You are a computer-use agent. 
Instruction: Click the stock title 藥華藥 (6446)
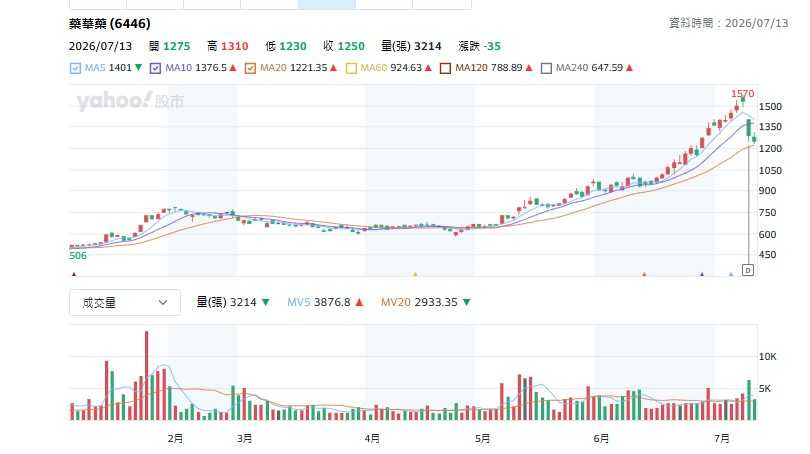coord(110,24)
